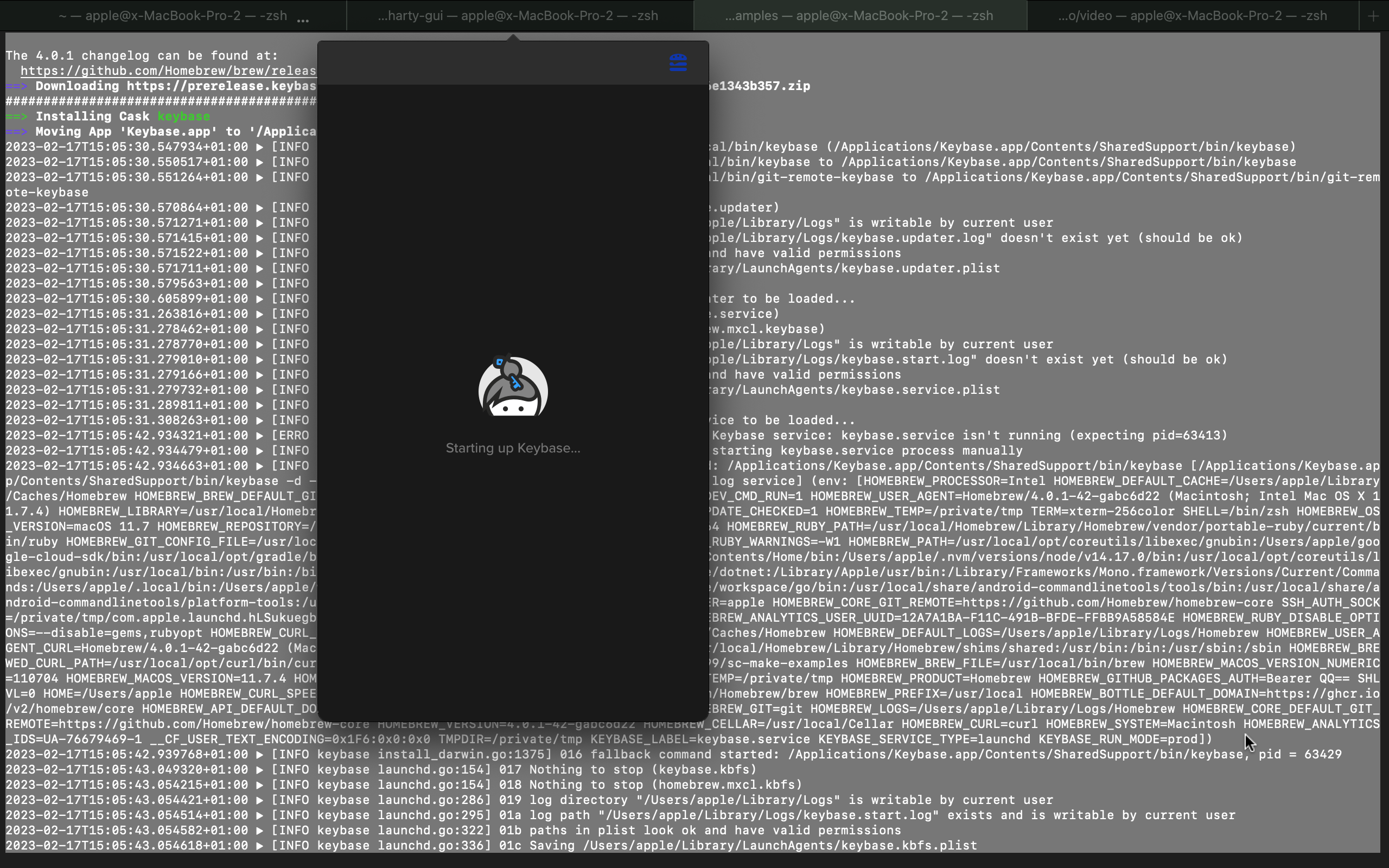Image resolution: width=1389 pixels, height=868 pixels.
Task: Click the Keybase mascot avatar logo
Action: point(513,386)
